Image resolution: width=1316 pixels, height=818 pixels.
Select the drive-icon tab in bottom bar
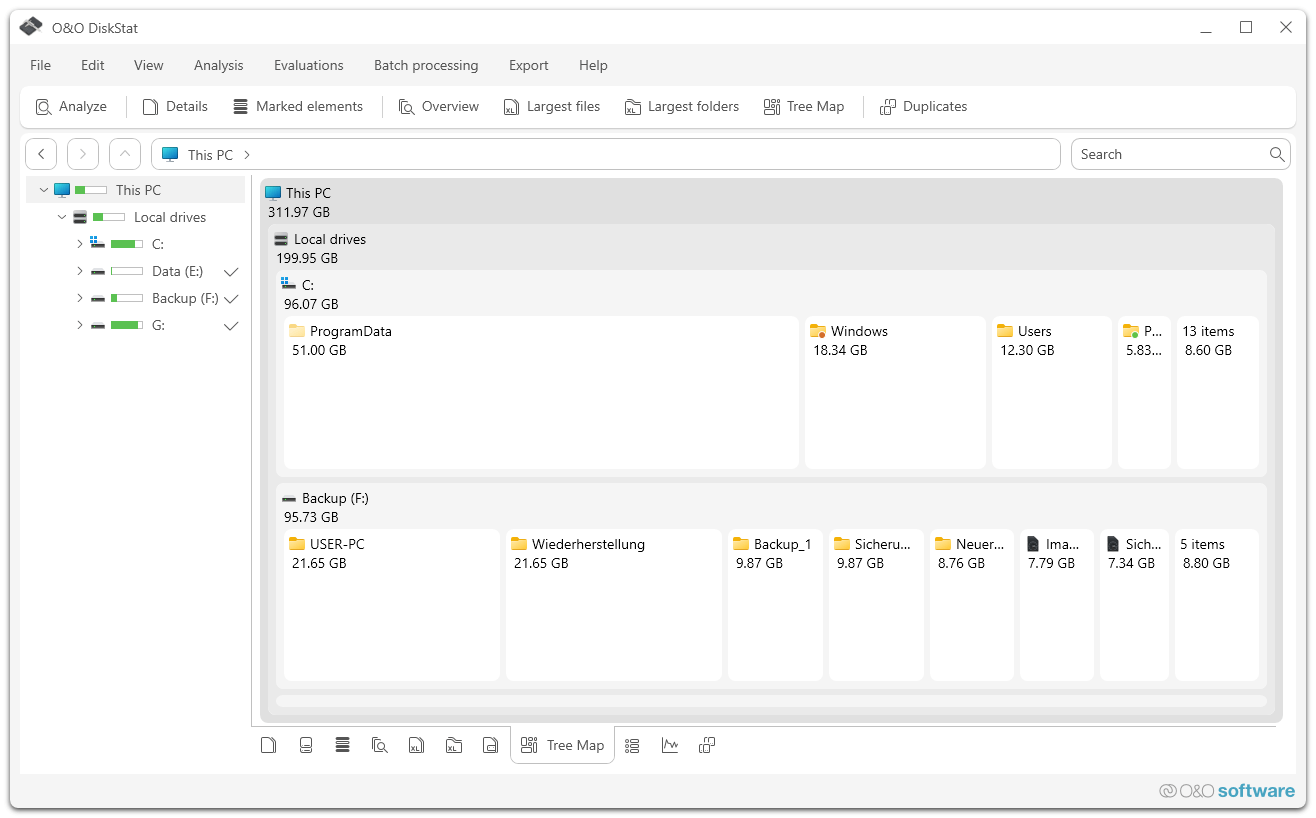[306, 745]
